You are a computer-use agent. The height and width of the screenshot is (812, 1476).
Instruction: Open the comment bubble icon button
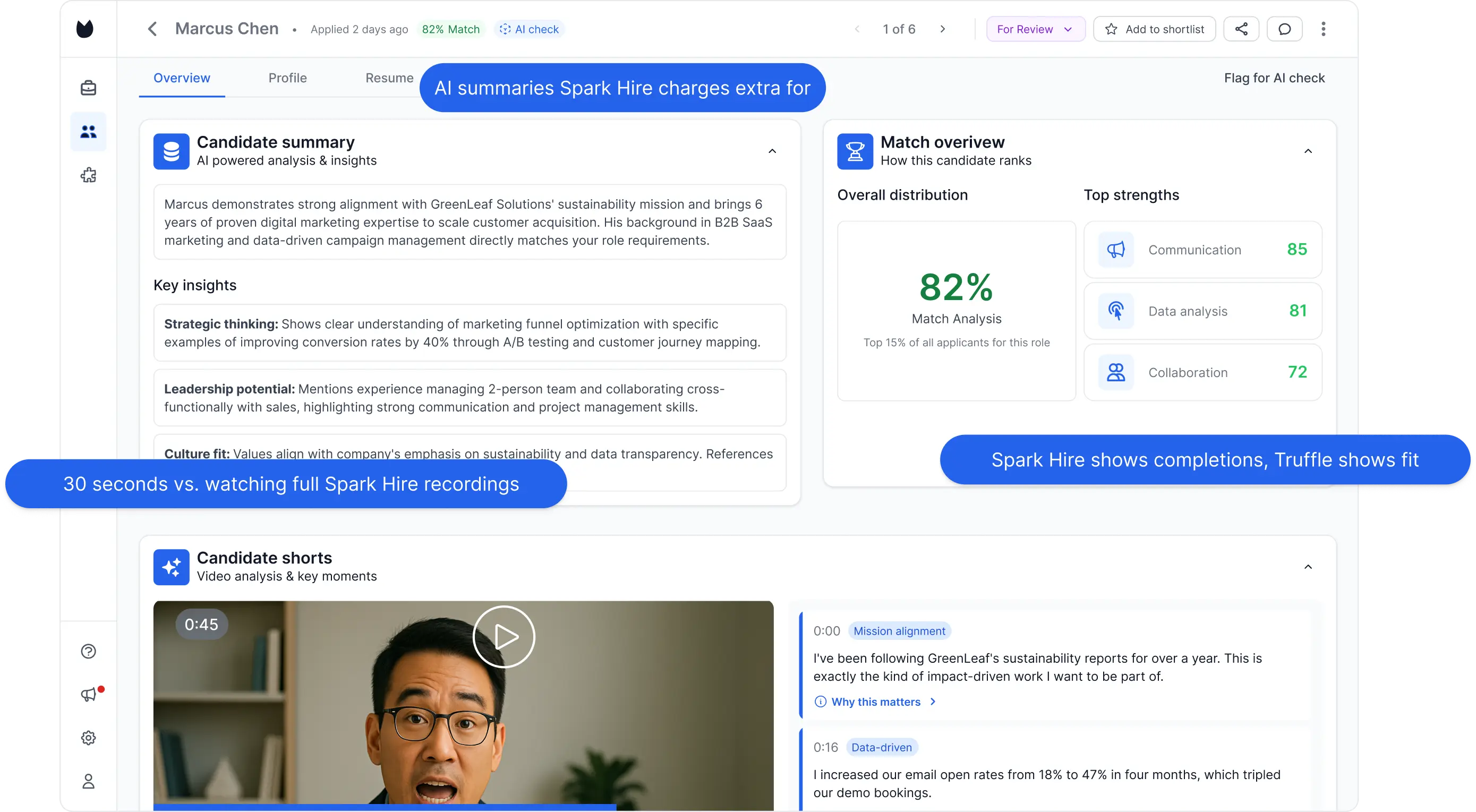[x=1285, y=29]
